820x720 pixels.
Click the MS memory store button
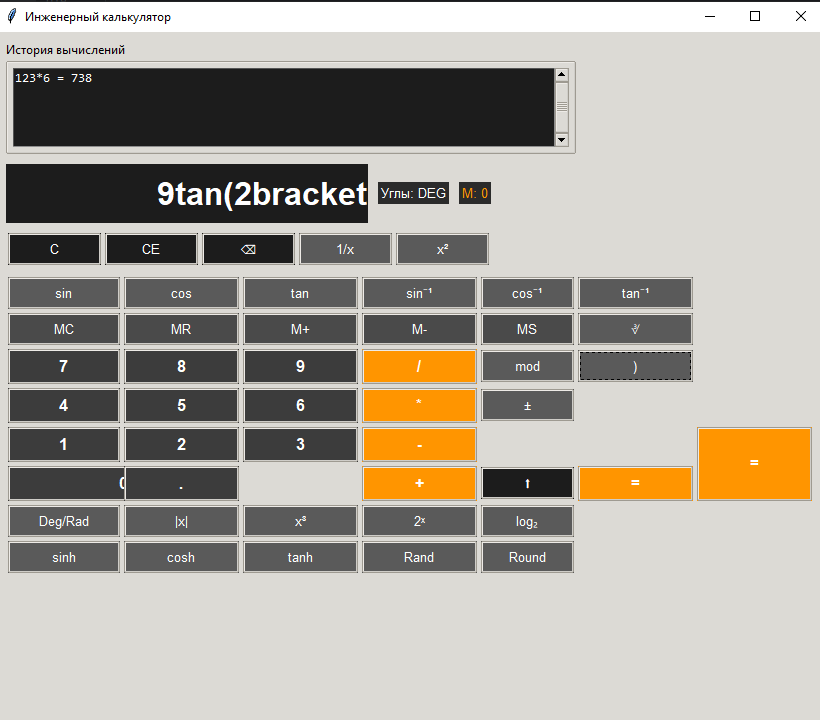527,329
